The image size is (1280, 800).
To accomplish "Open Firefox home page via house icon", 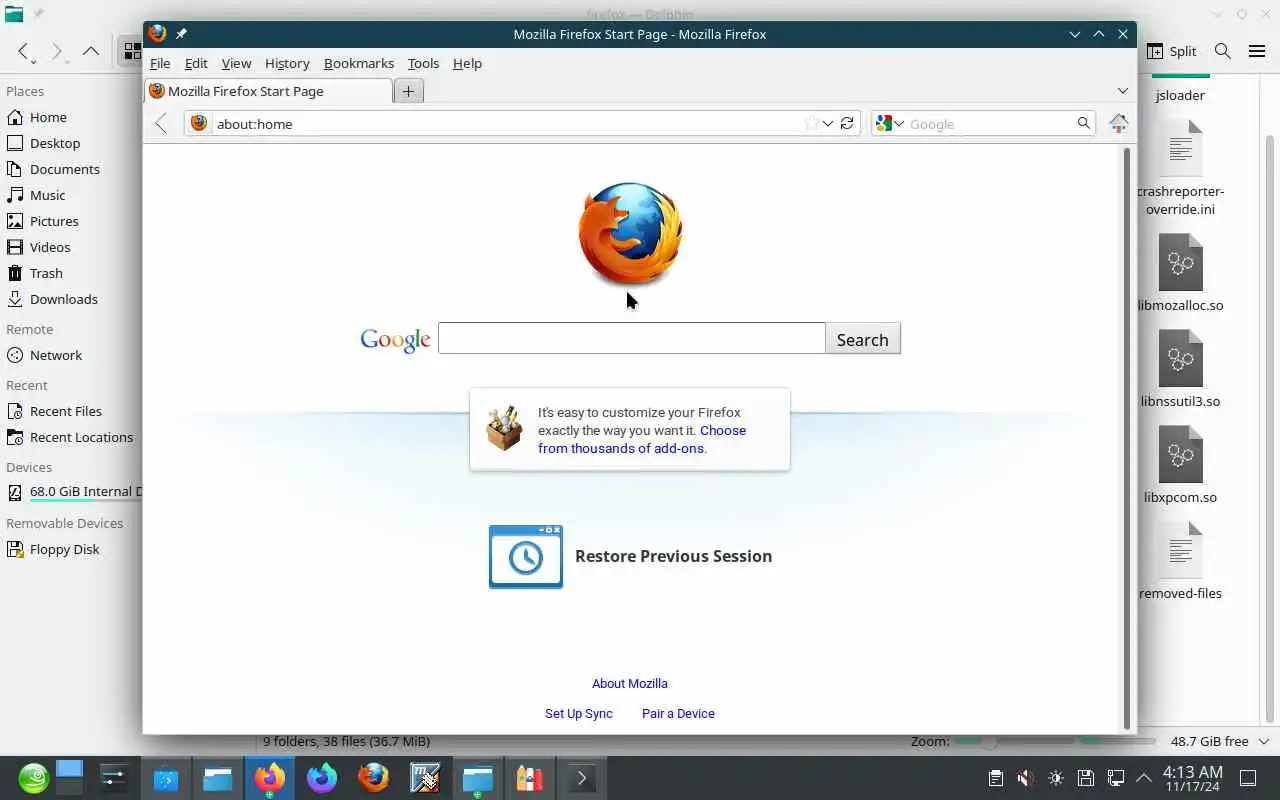I will coord(1119,123).
